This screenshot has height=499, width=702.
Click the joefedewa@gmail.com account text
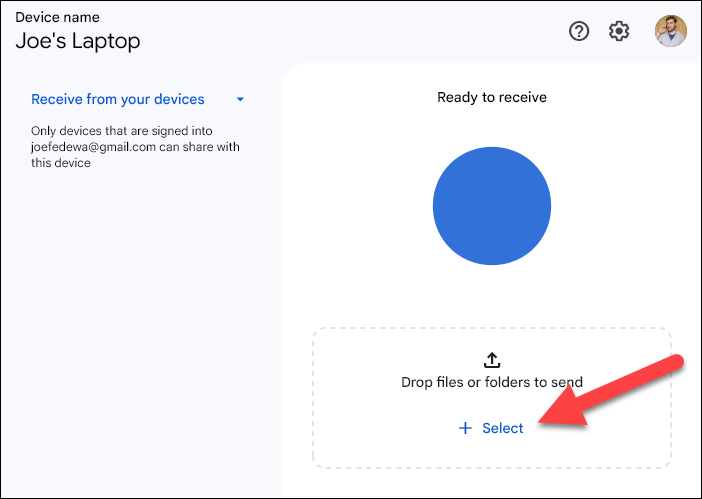click(x=91, y=147)
